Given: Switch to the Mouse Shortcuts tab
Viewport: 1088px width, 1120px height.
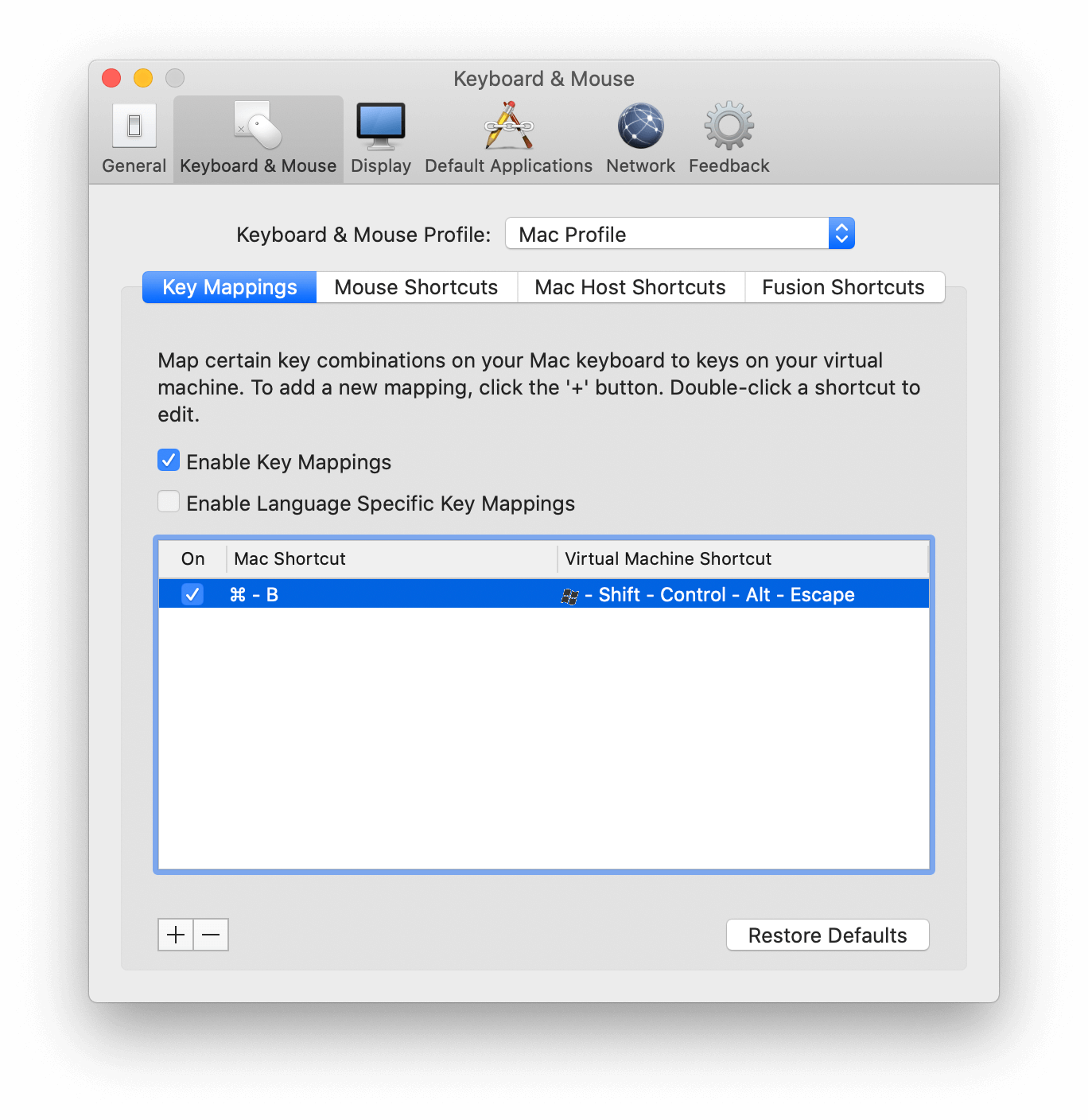Looking at the screenshot, I should pyautogui.click(x=415, y=287).
